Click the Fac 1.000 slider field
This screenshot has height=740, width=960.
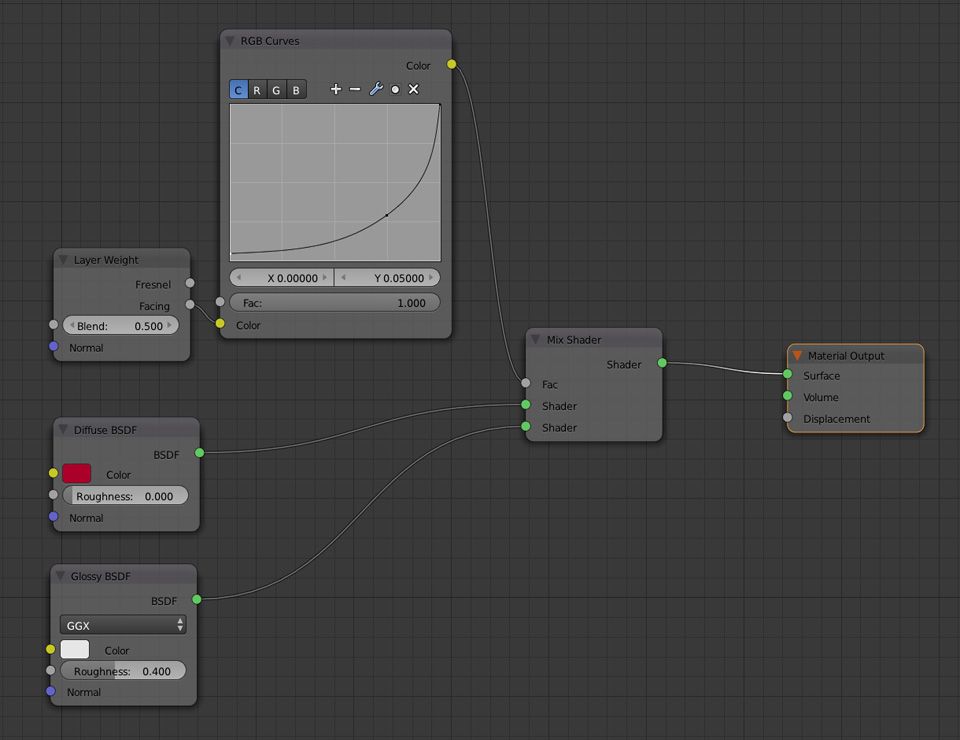[334, 302]
